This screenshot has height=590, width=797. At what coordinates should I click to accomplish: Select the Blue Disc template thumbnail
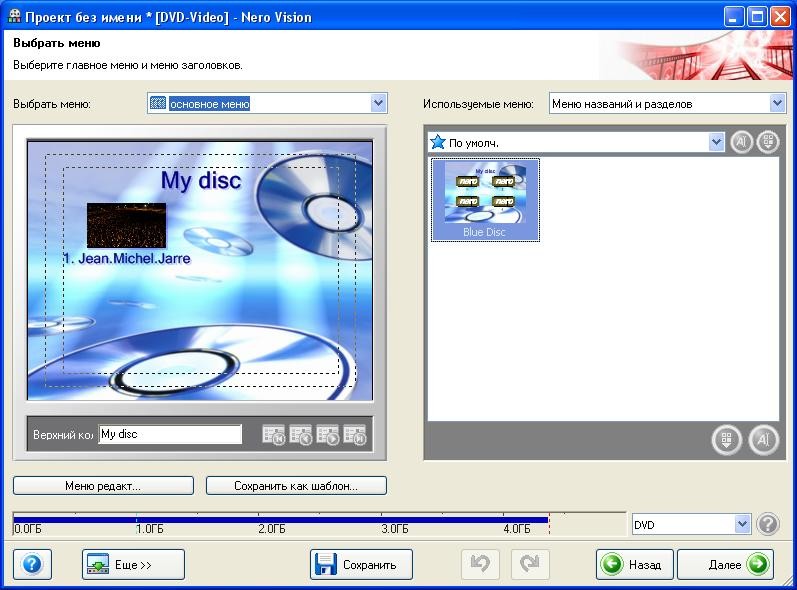[485, 199]
